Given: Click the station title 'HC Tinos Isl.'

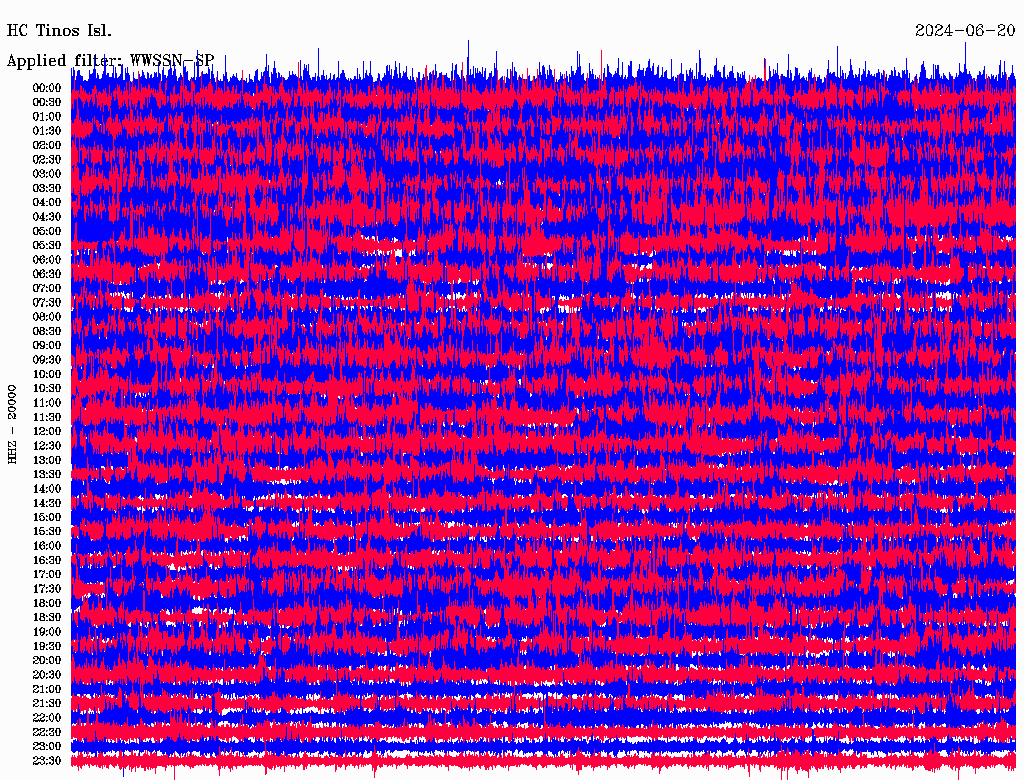Looking at the screenshot, I should 59,31.
